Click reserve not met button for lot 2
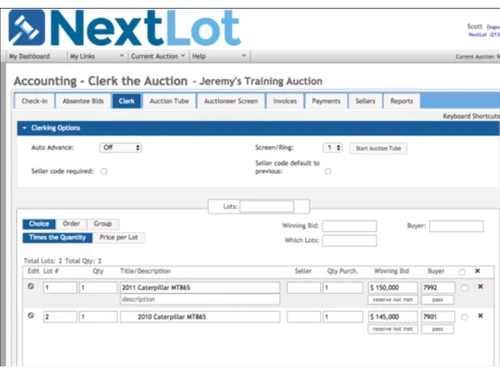Image resolution: width=500 pixels, height=375 pixels. coord(393,329)
